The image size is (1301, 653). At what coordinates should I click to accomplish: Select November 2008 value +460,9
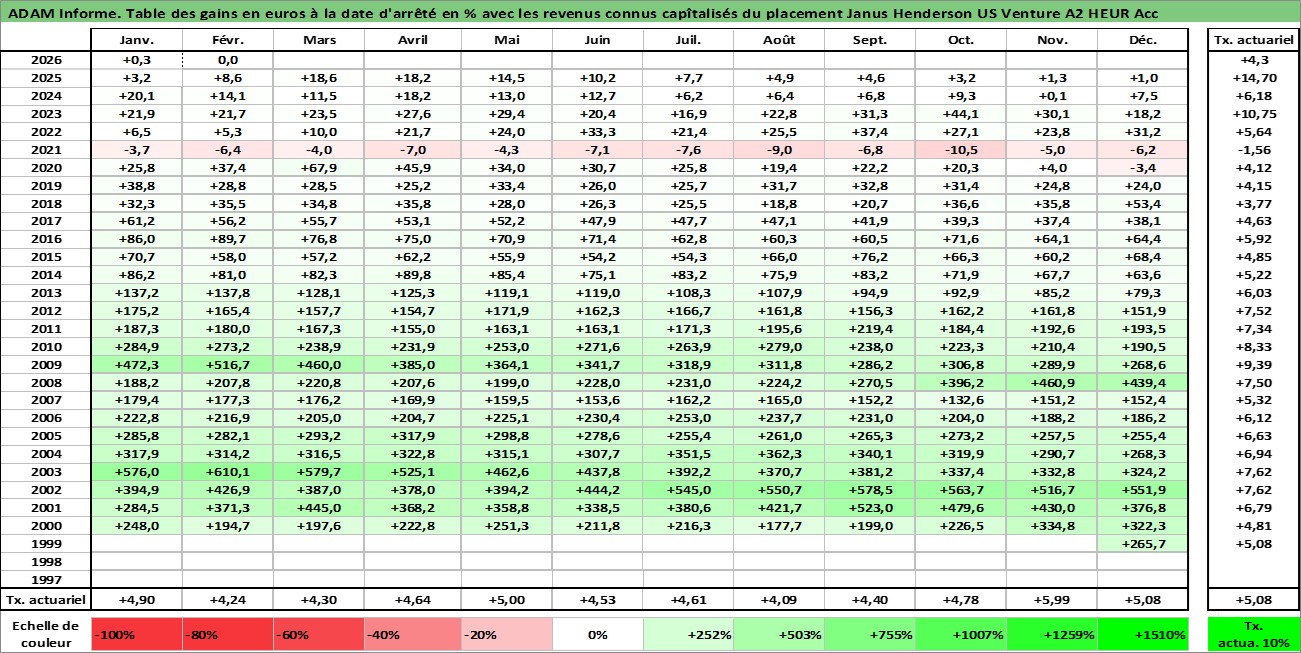[1051, 382]
